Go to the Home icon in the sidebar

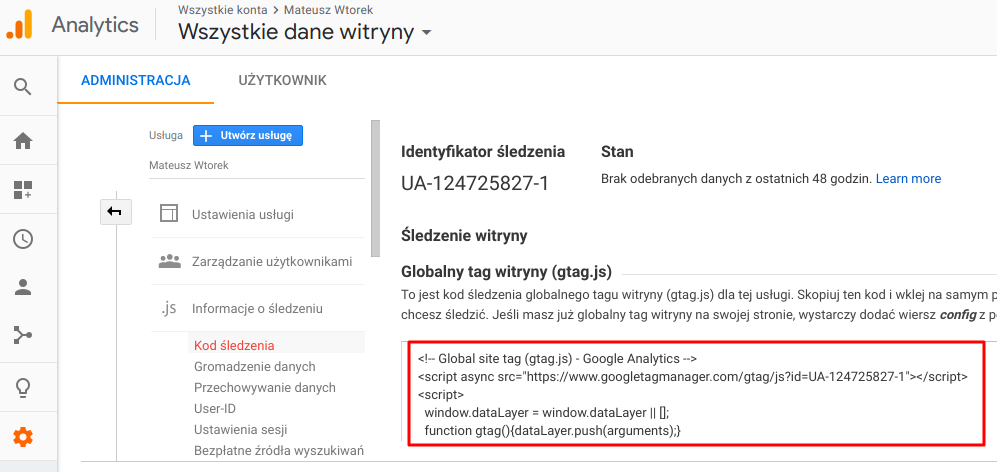(x=23, y=141)
